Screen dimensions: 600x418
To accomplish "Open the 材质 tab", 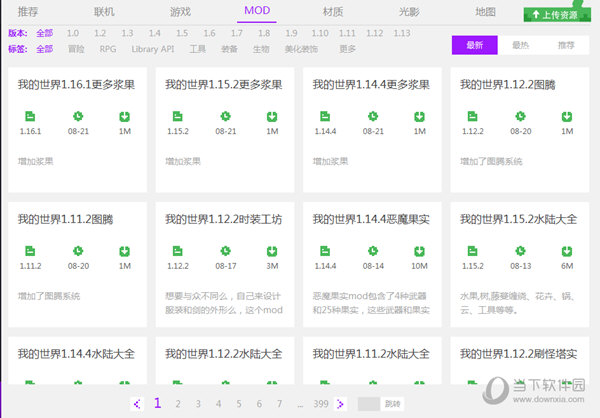I will (x=333, y=12).
